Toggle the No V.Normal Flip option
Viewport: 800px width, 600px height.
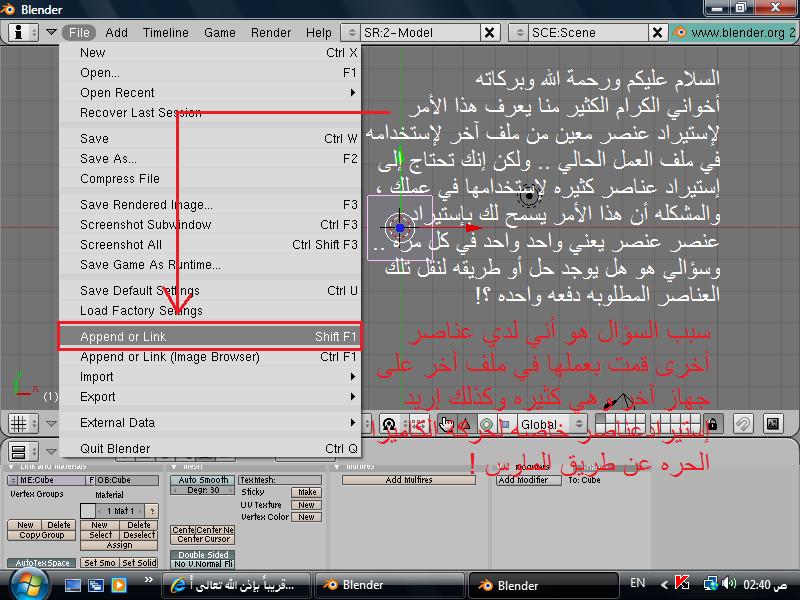pyautogui.click(x=203, y=564)
